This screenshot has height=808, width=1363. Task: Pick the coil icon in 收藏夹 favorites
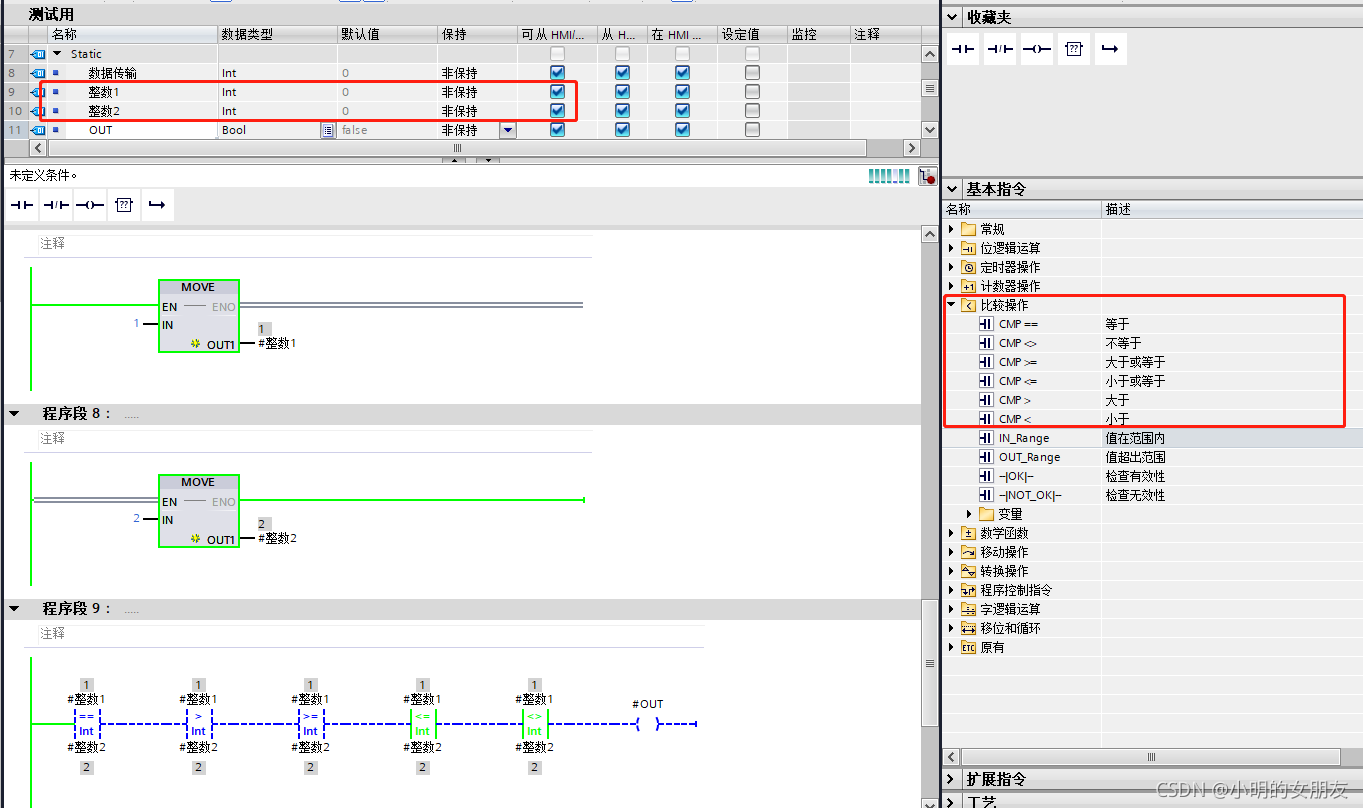pos(1037,49)
